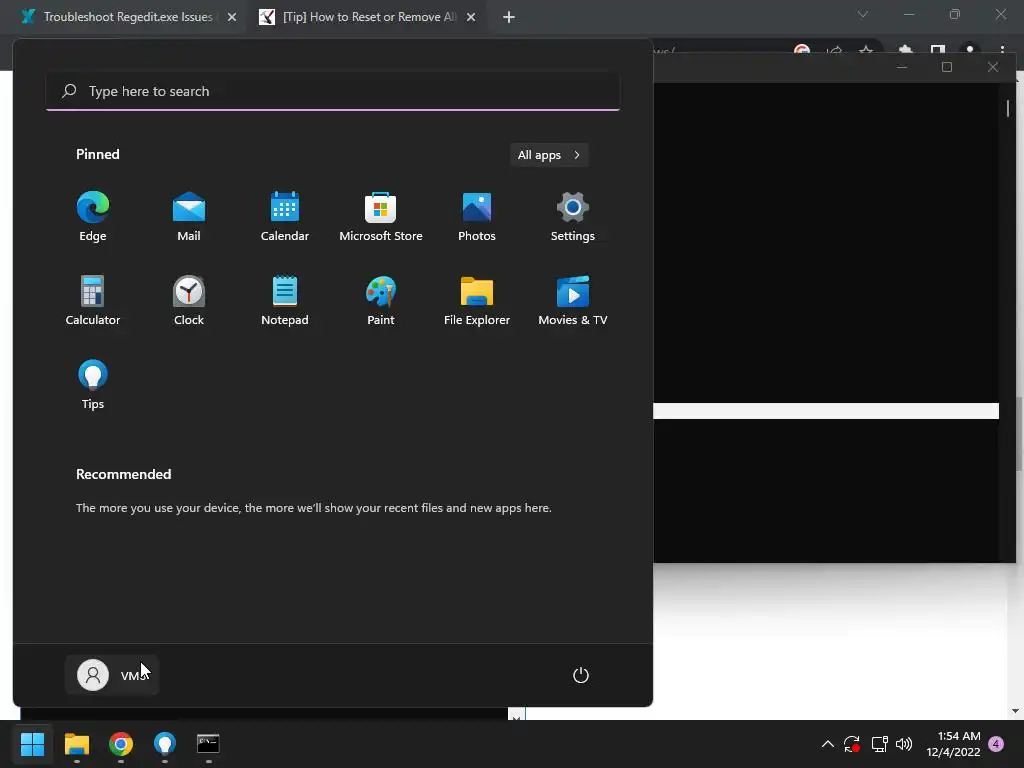Open a new Chrome tab
Image resolution: width=1024 pixels, height=768 pixels.
509,18
